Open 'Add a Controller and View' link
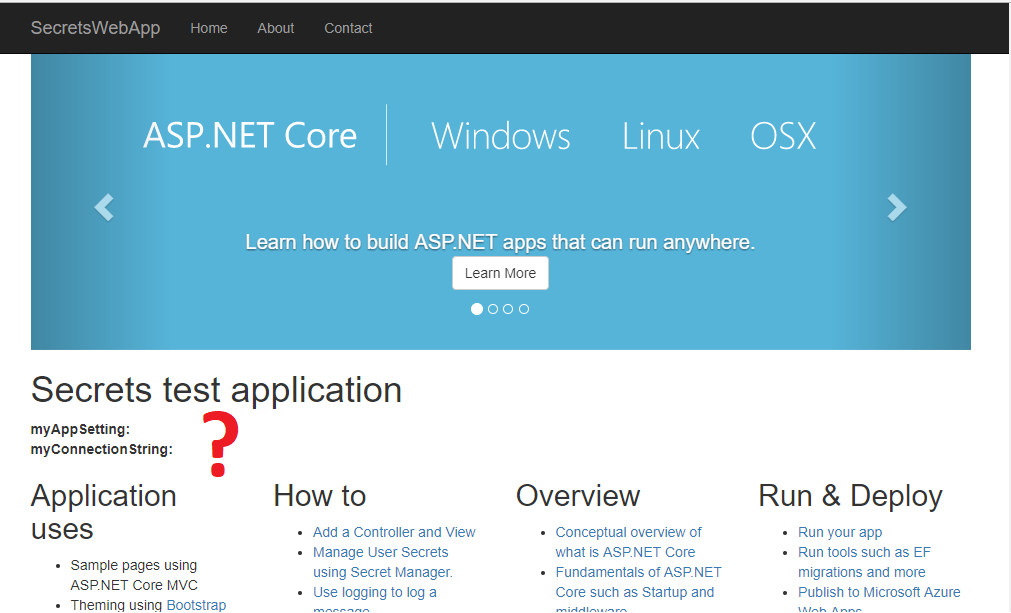Image resolution: width=1011 pixels, height=613 pixels. coord(394,532)
